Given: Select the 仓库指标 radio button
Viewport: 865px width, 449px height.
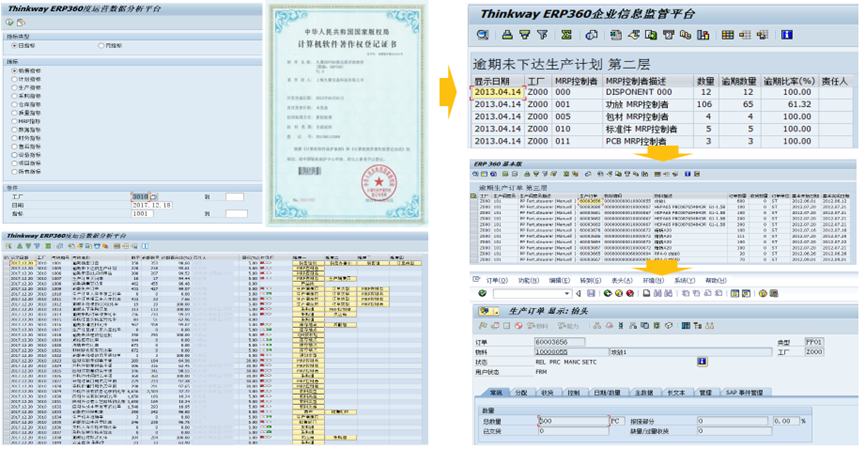Looking at the screenshot, I should point(14,104).
